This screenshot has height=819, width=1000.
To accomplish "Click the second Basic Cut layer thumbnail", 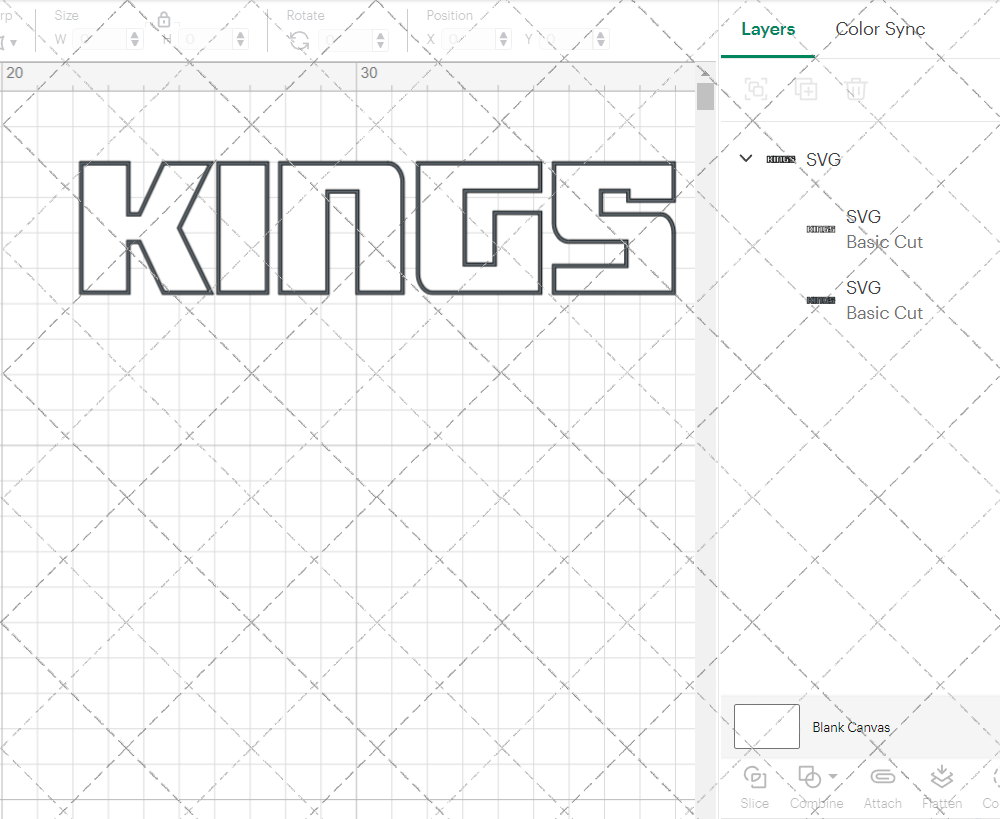I will pos(821,300).
